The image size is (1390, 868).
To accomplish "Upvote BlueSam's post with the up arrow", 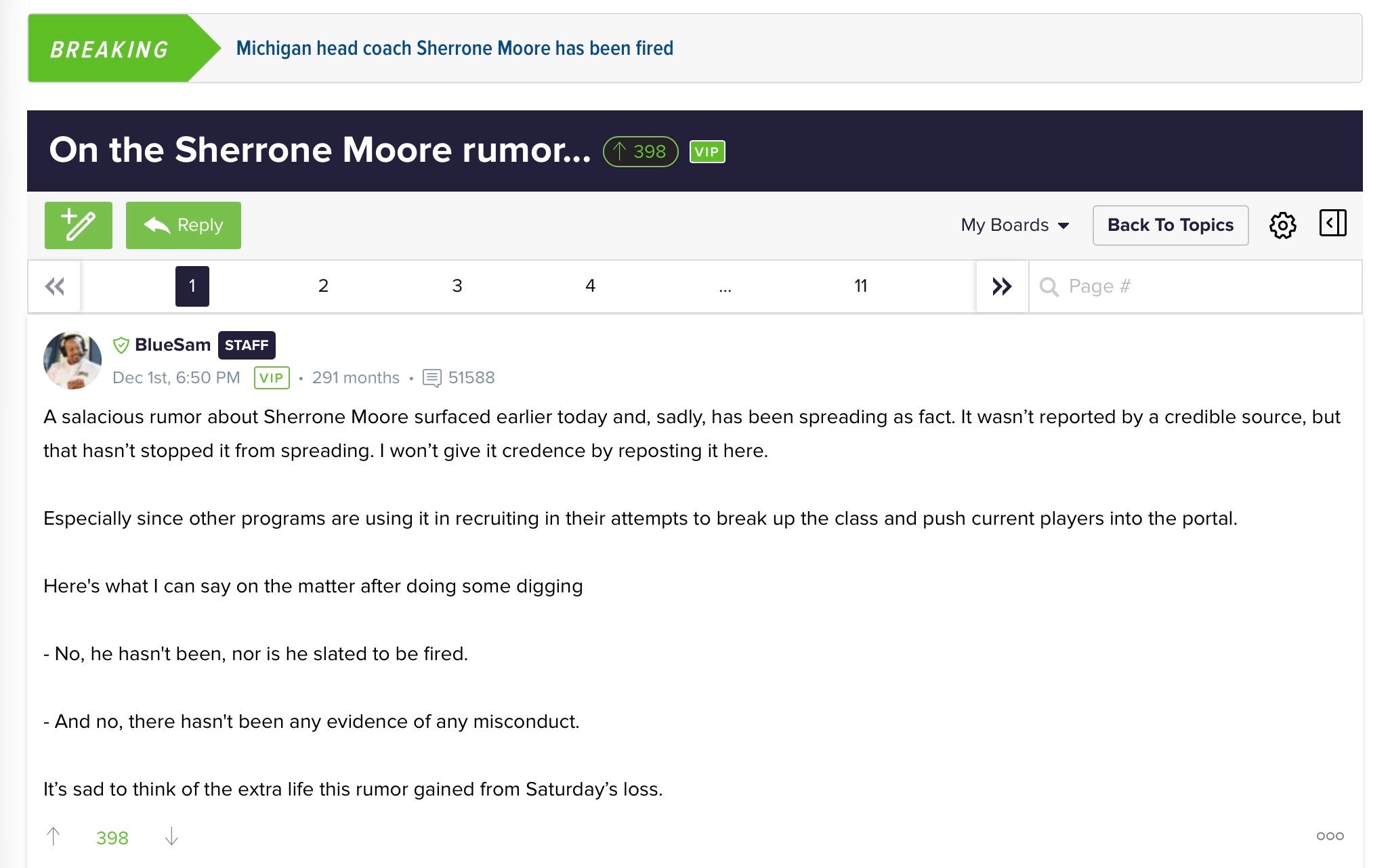I will (x=54, y=837).
